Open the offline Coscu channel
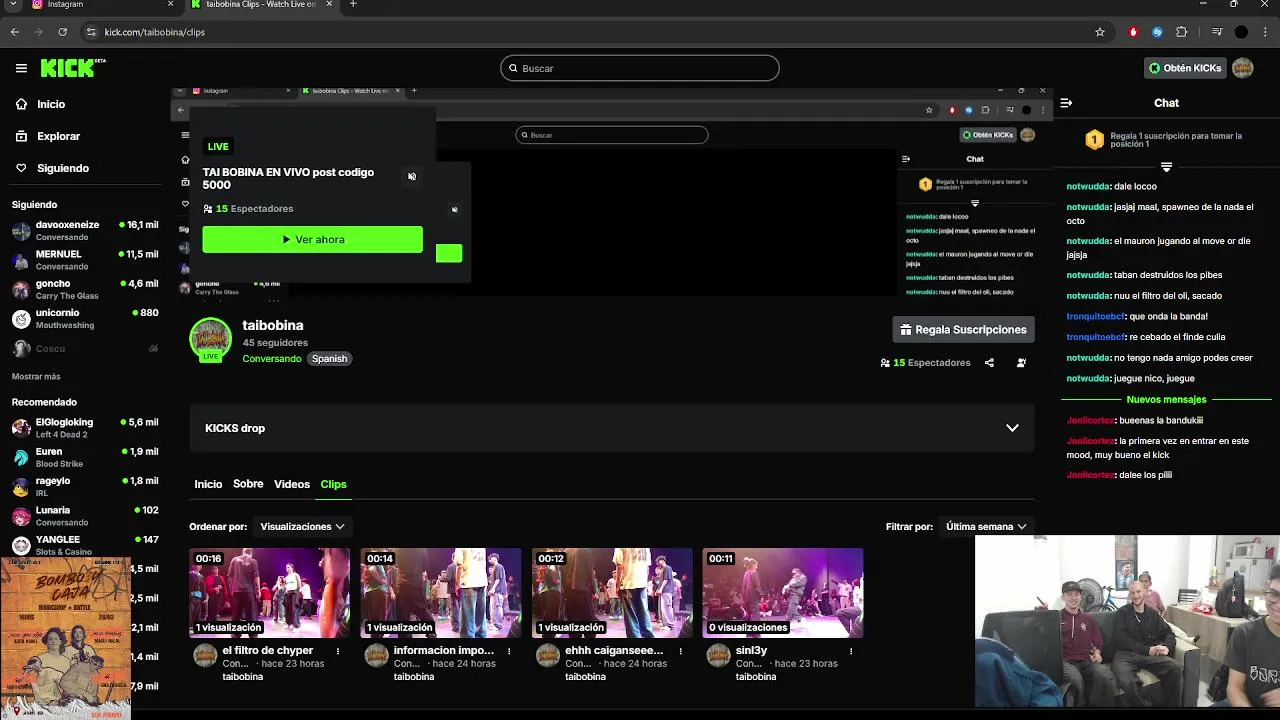 pyautogui.click(x=85, y=348)
